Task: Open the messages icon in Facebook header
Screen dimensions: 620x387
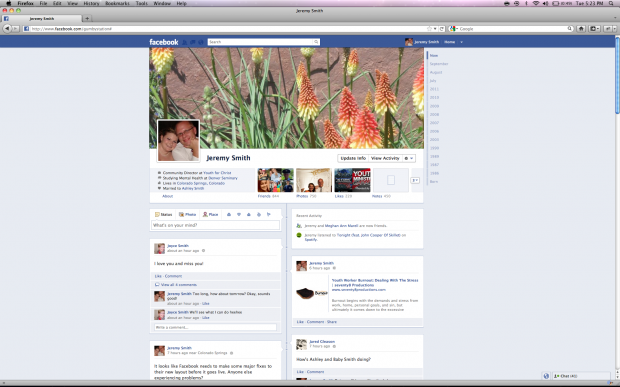Action: pyautogui.click(x=193, y=42)
